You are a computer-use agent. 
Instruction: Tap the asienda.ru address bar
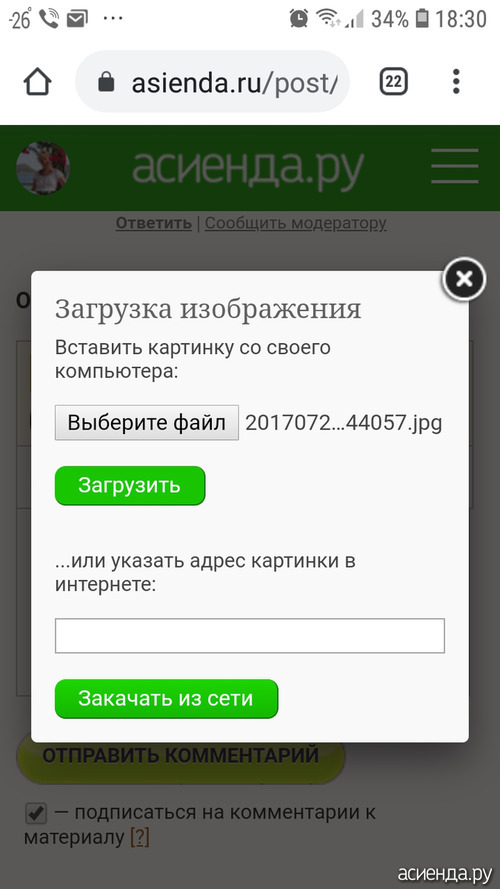[213, 82]
